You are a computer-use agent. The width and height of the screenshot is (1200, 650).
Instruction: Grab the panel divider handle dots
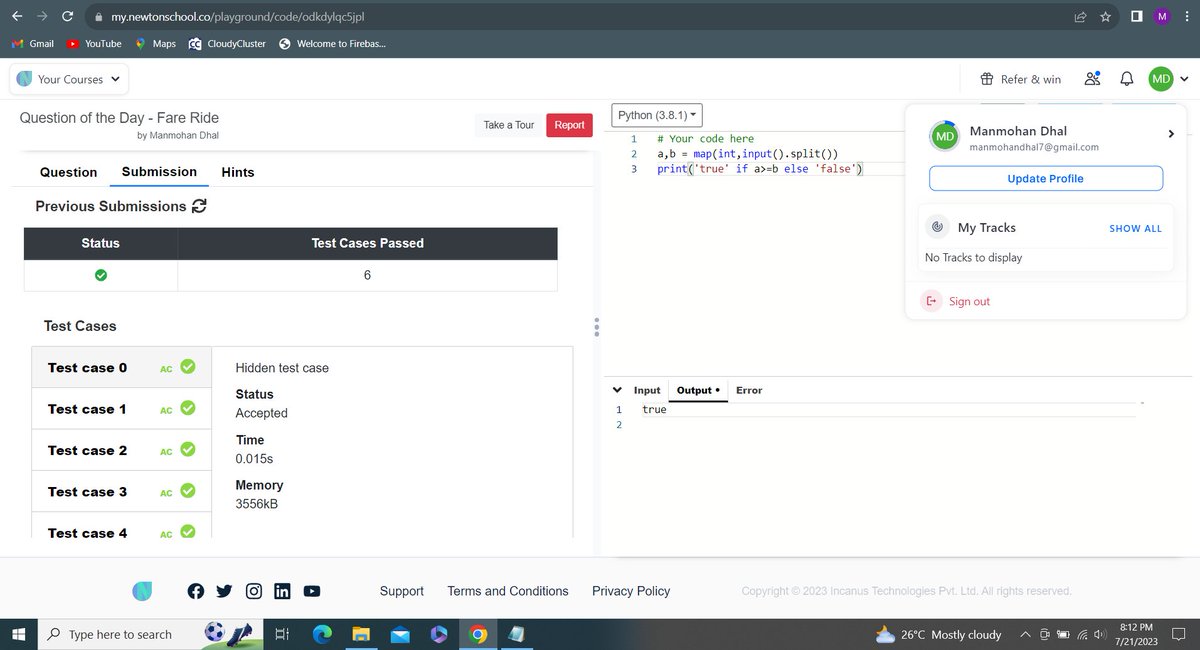click(x=596, y=327)
